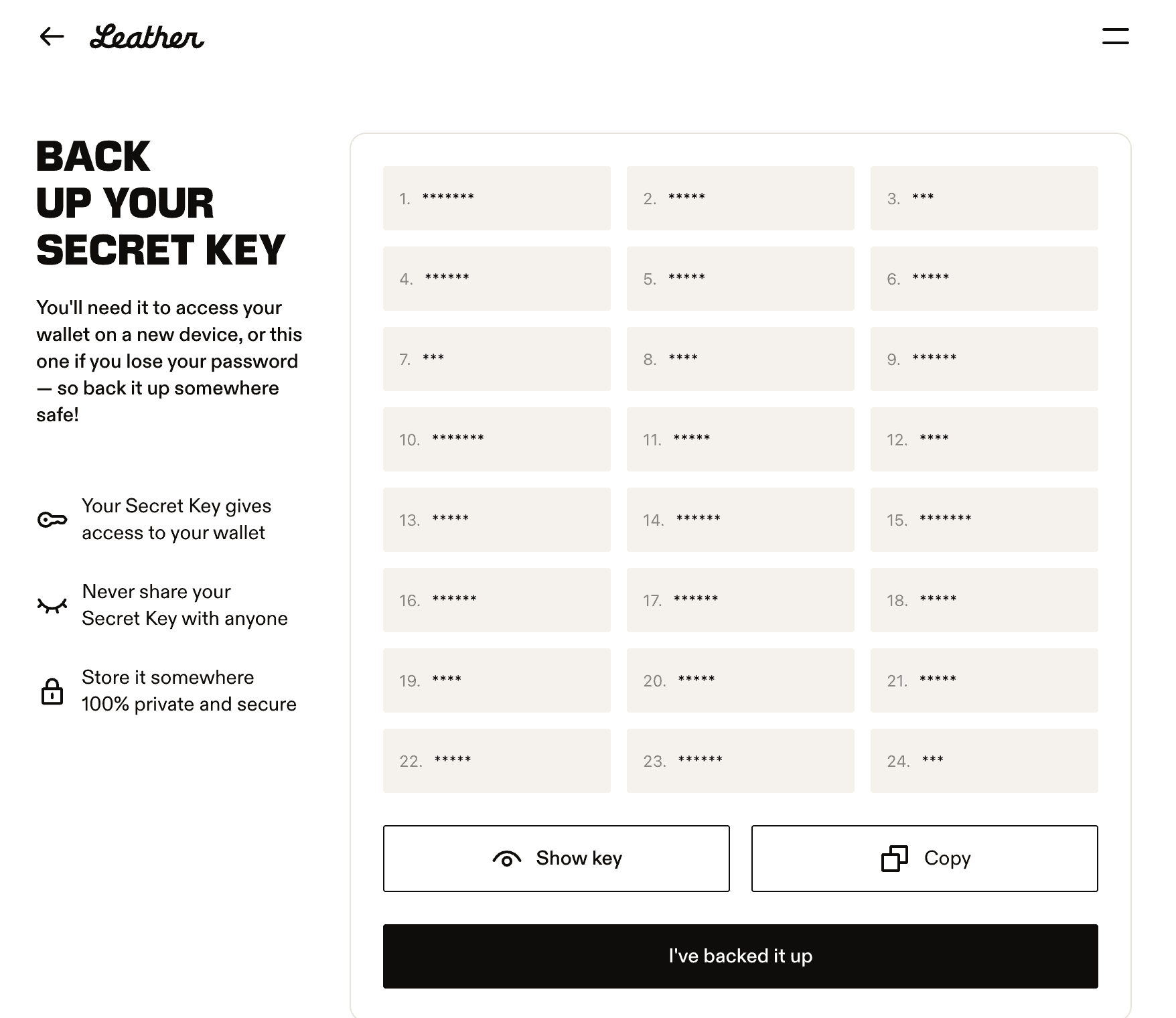Click the Leather logo

147,37
